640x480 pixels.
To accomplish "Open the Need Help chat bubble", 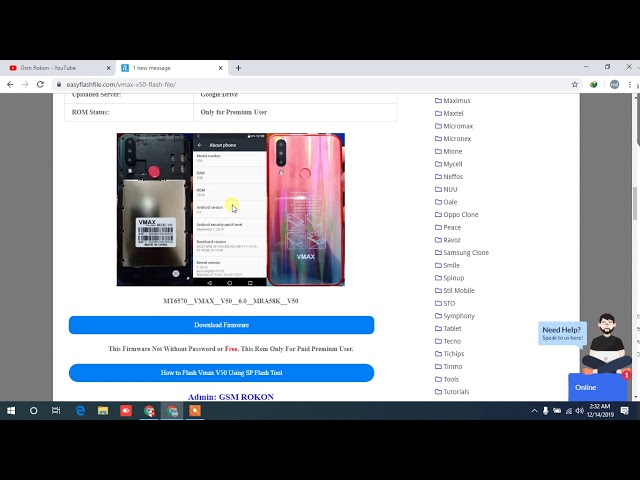I will 562,333.
